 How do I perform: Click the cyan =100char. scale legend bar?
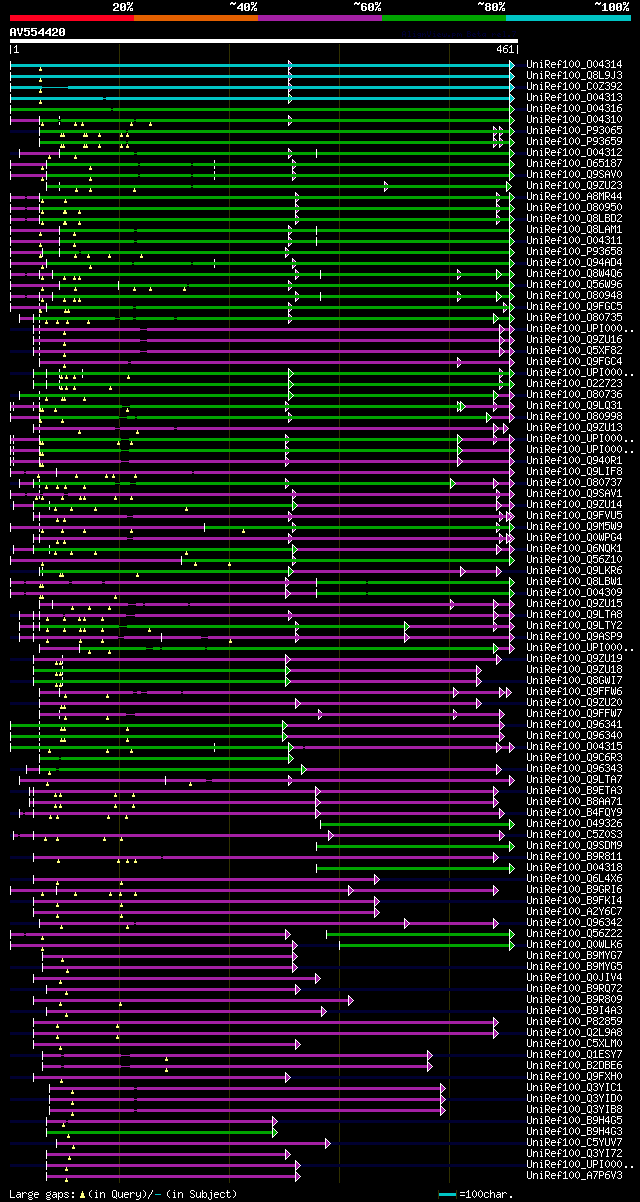tap(447, 1194)
